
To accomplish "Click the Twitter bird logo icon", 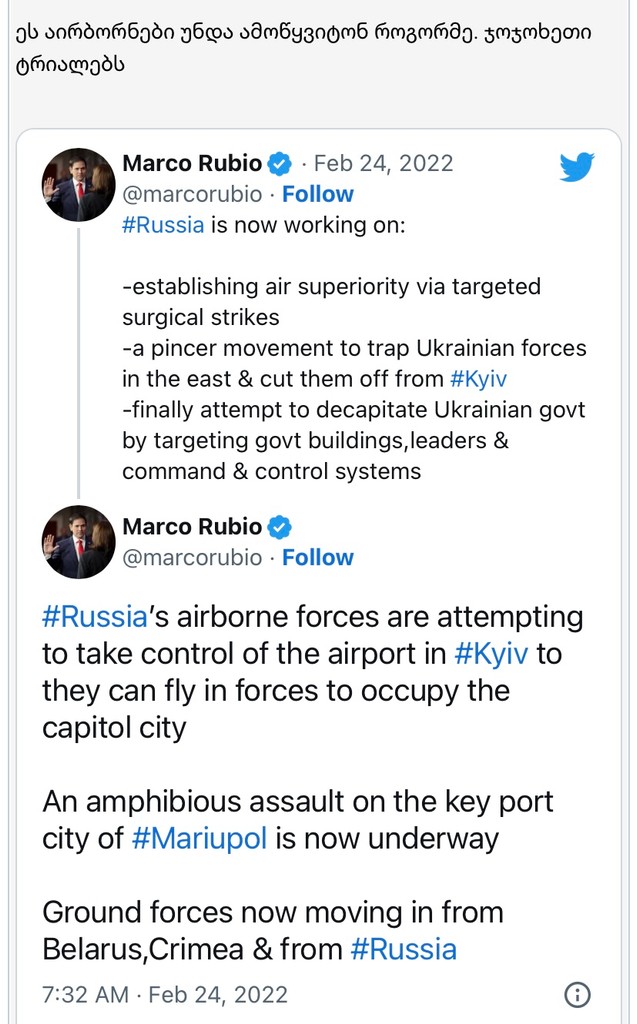I will point(577,167).
